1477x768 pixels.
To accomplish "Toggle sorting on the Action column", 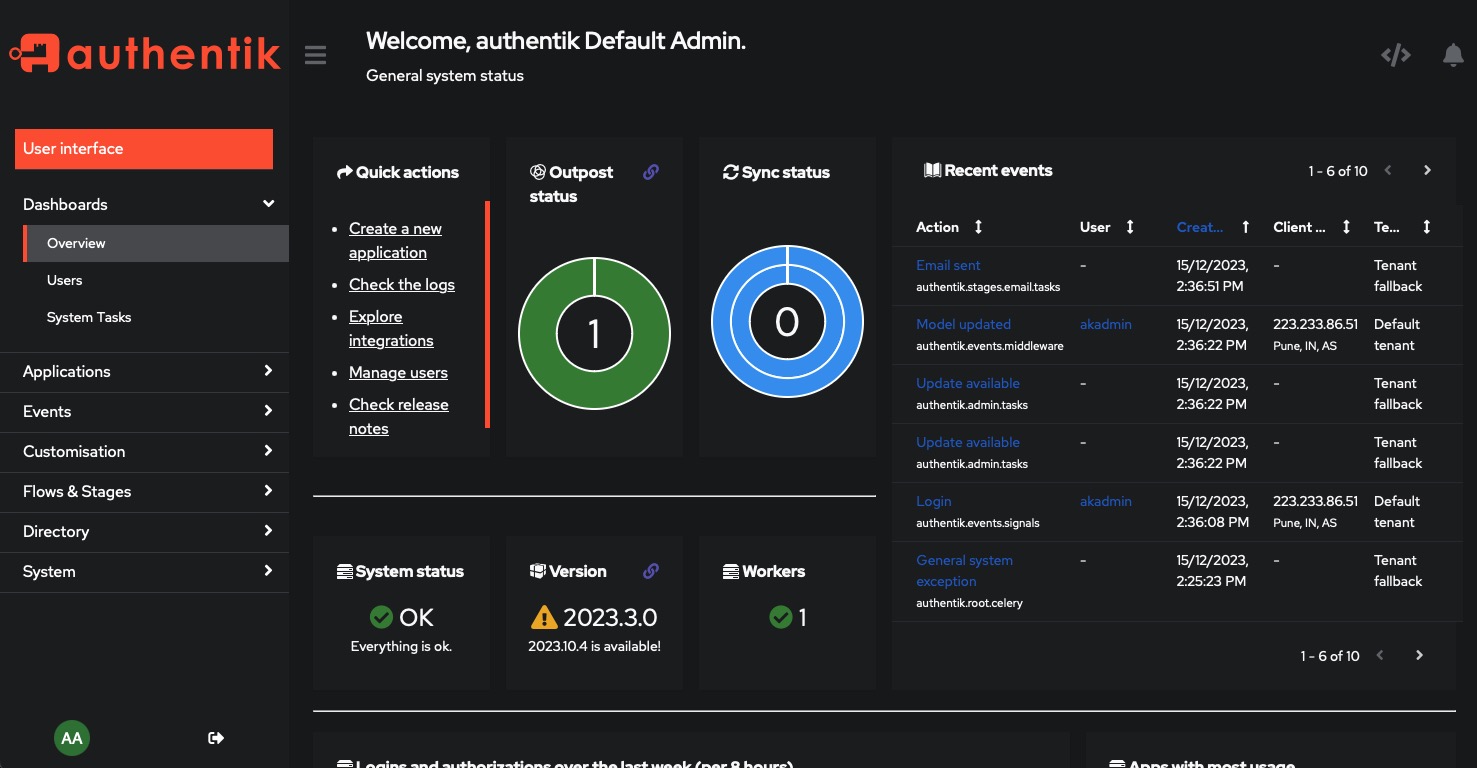I will coord(976,227).
